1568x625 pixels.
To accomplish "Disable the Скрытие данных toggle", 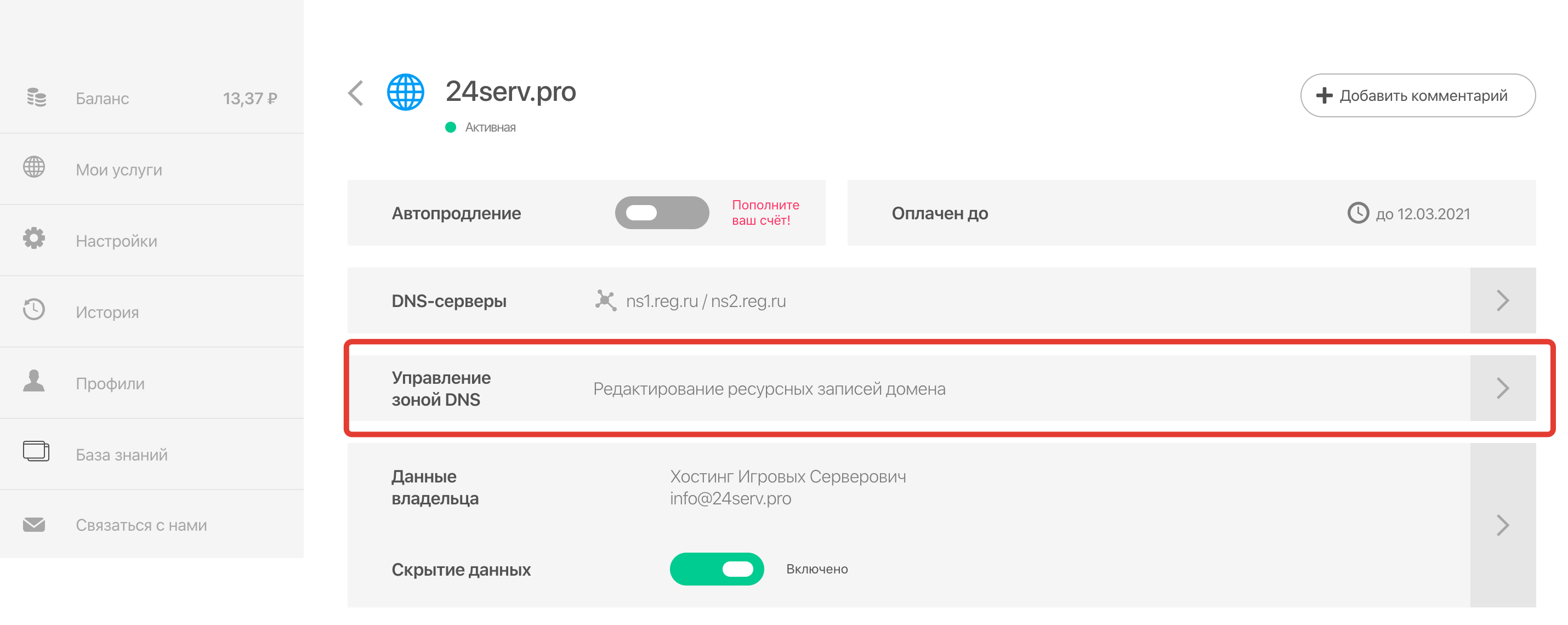I will click(717, 570).
